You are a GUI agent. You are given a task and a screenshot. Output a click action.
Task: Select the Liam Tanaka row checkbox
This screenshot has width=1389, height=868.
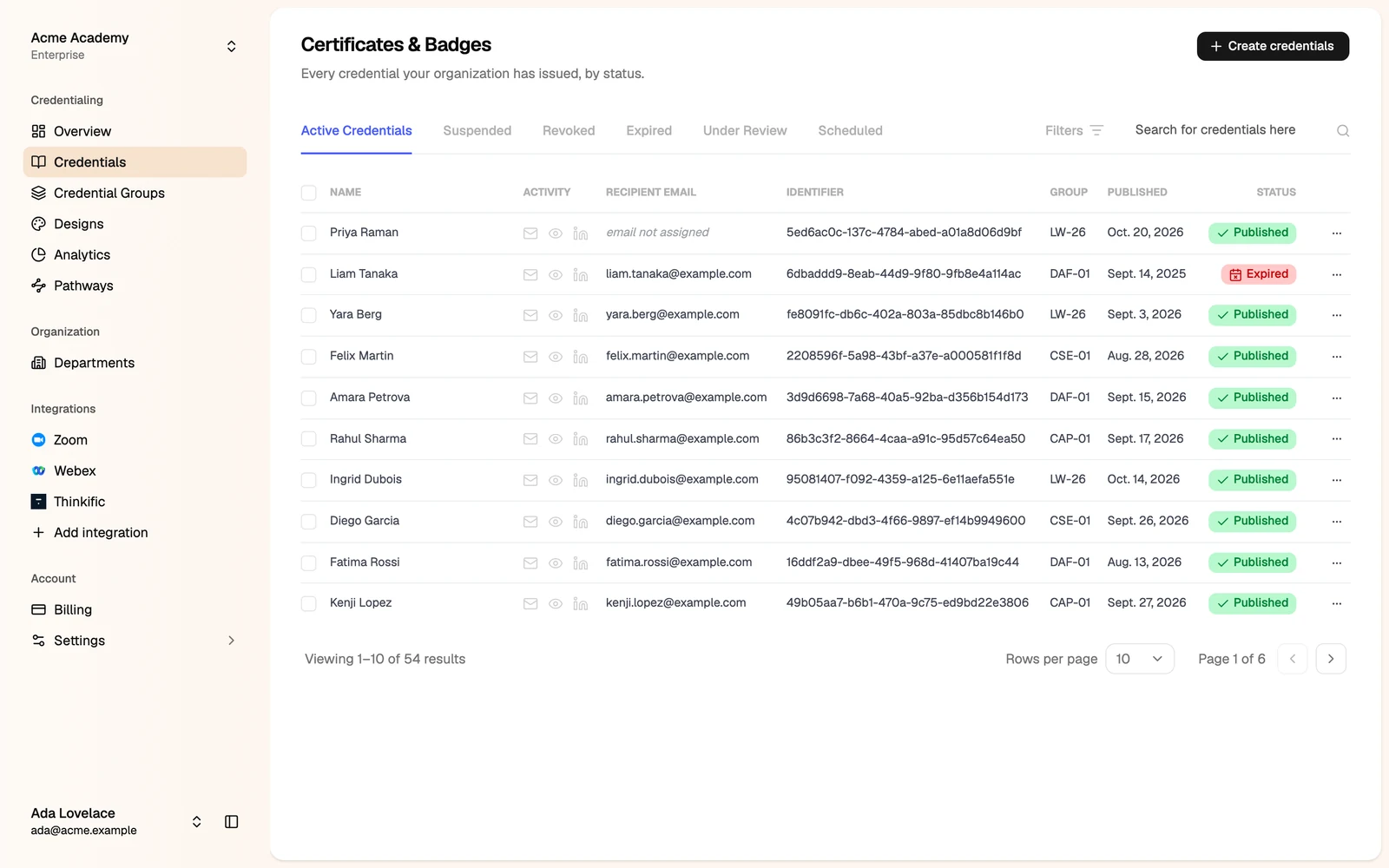[x=308, y=275]
